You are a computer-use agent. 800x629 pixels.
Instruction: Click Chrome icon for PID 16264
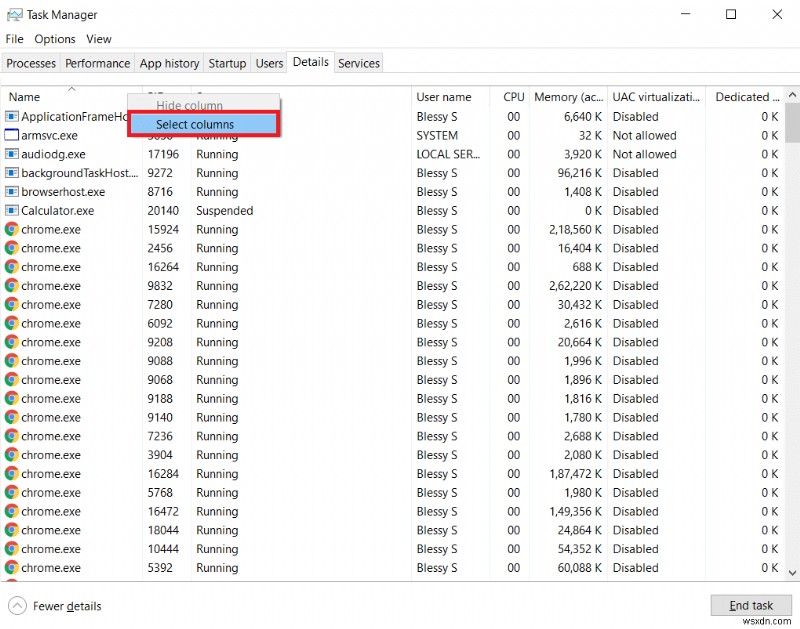tap(12, 267)
